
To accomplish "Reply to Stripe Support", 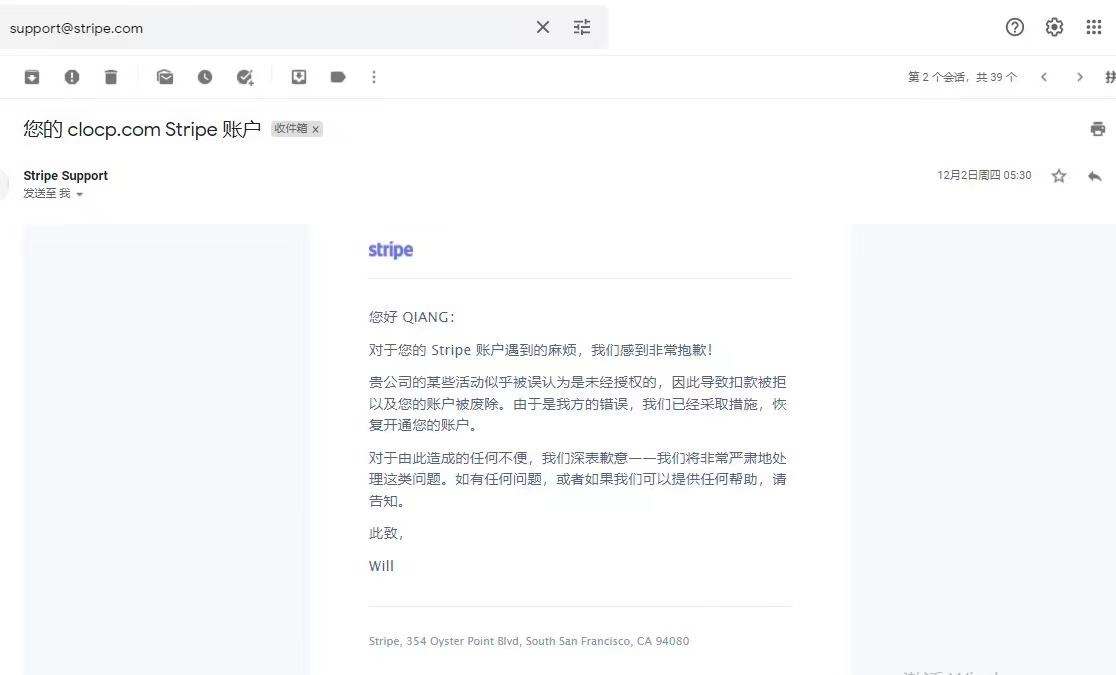I will [1095, 175].
